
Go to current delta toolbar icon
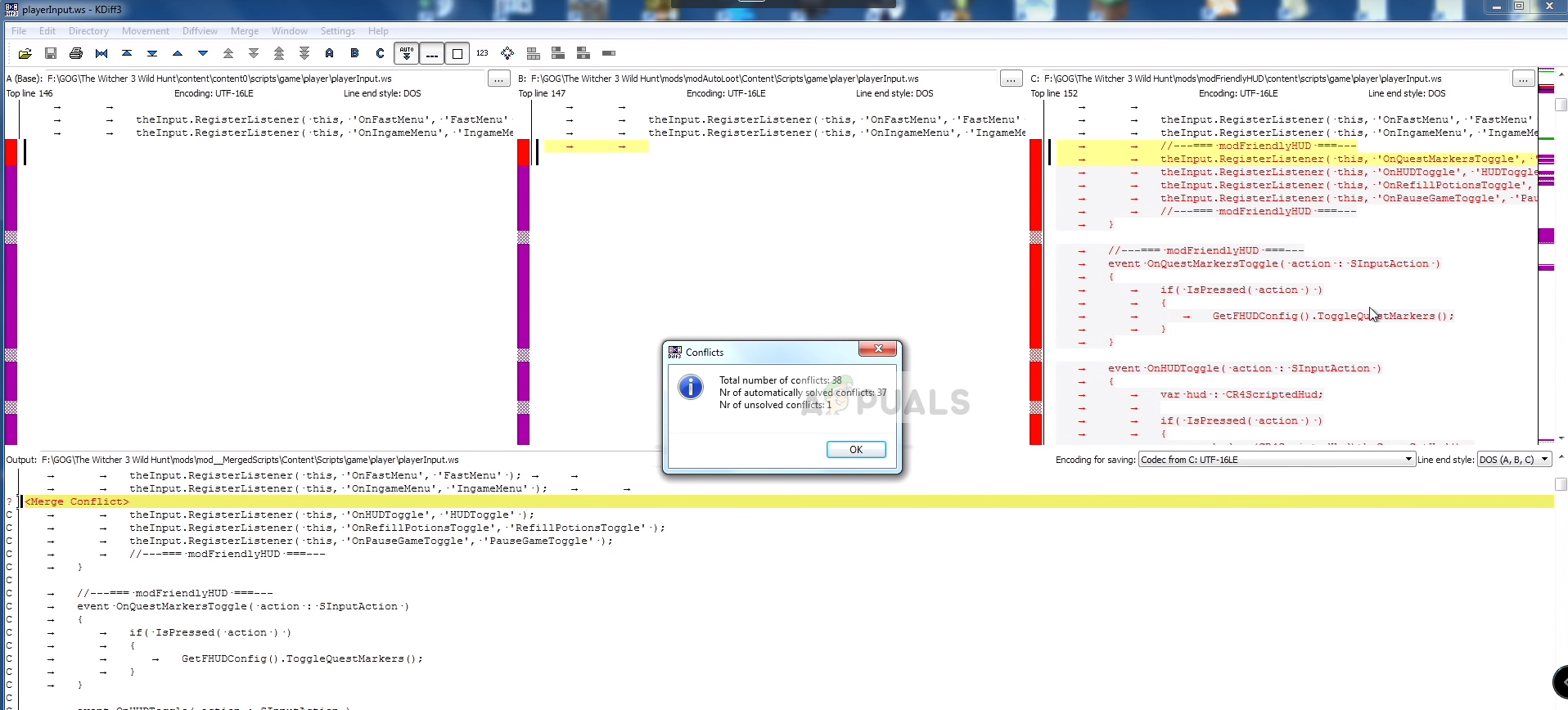tap(101, 53)
